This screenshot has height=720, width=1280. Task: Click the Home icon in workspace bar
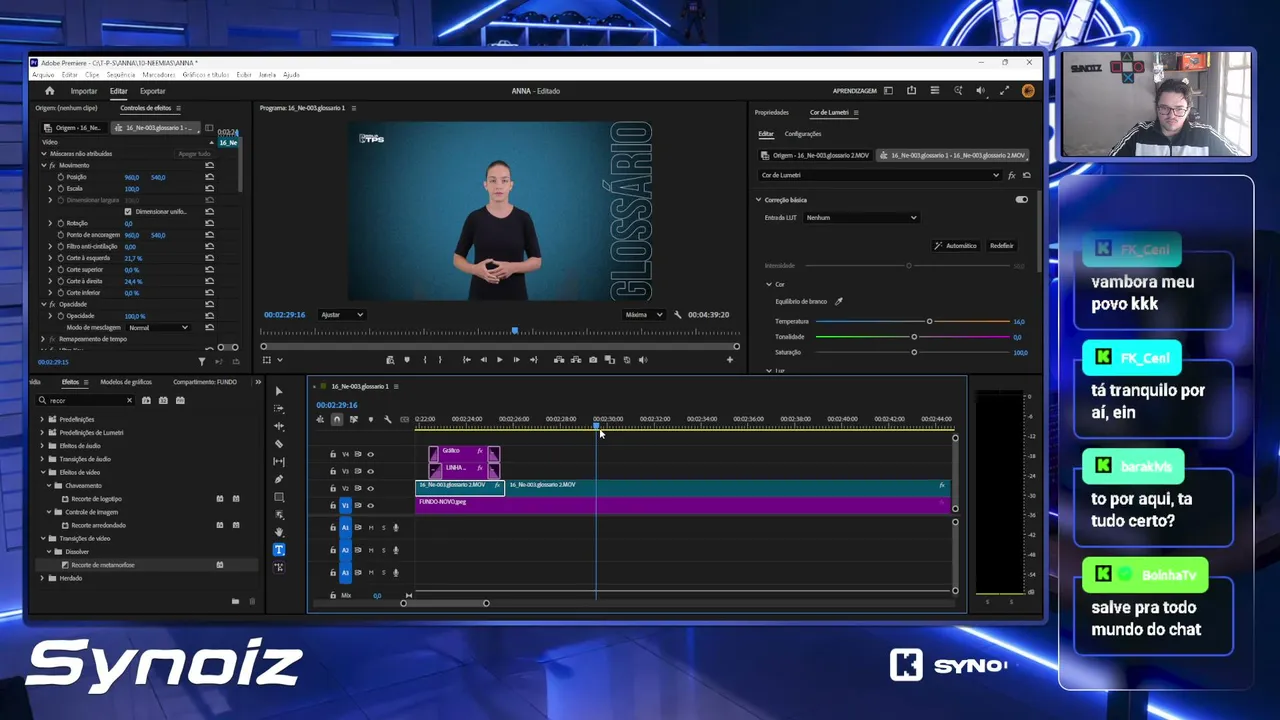click(x=49, y=91)
